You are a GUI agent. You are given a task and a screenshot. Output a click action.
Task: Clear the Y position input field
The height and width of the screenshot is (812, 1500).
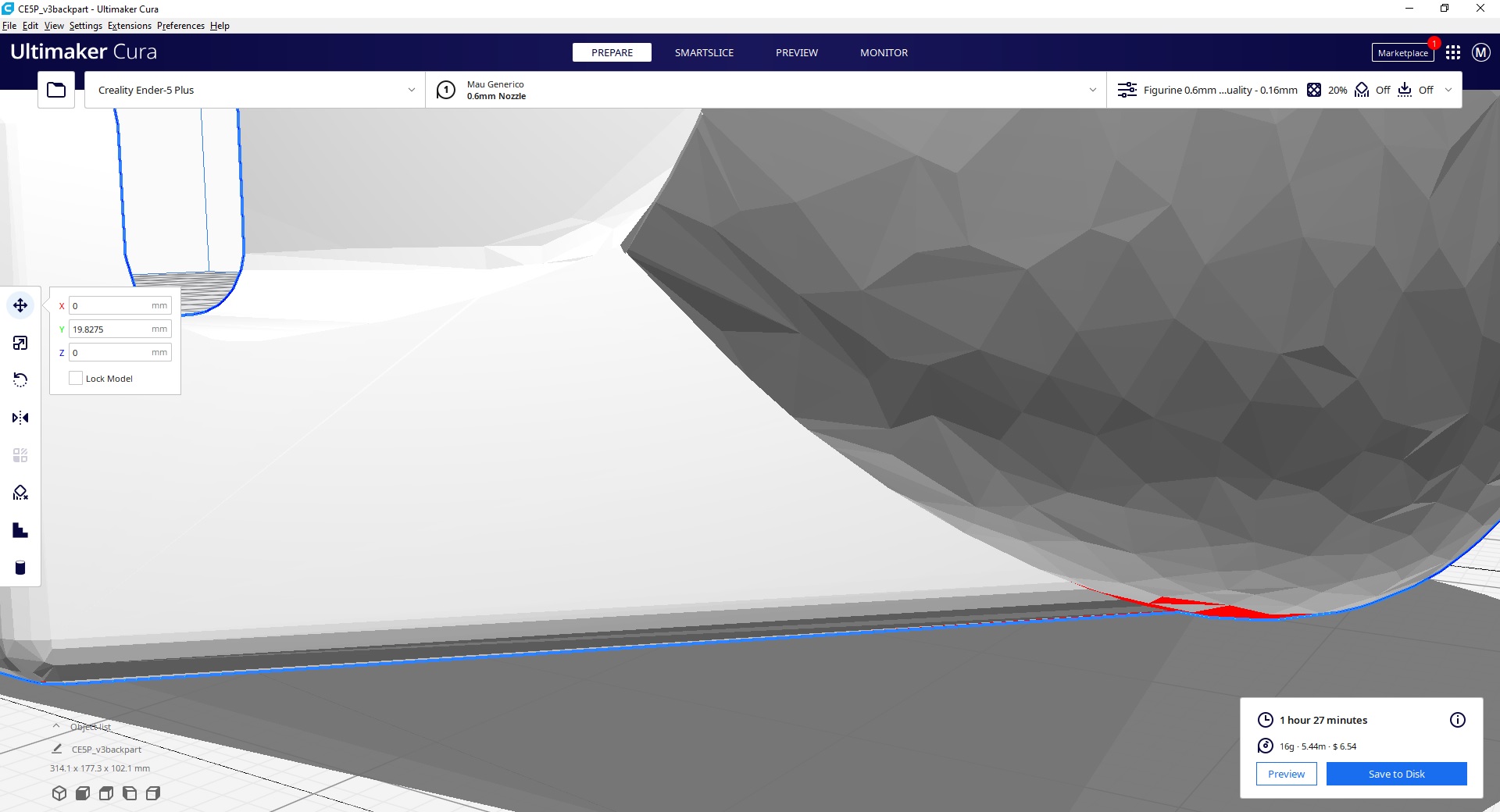(119, 329)
